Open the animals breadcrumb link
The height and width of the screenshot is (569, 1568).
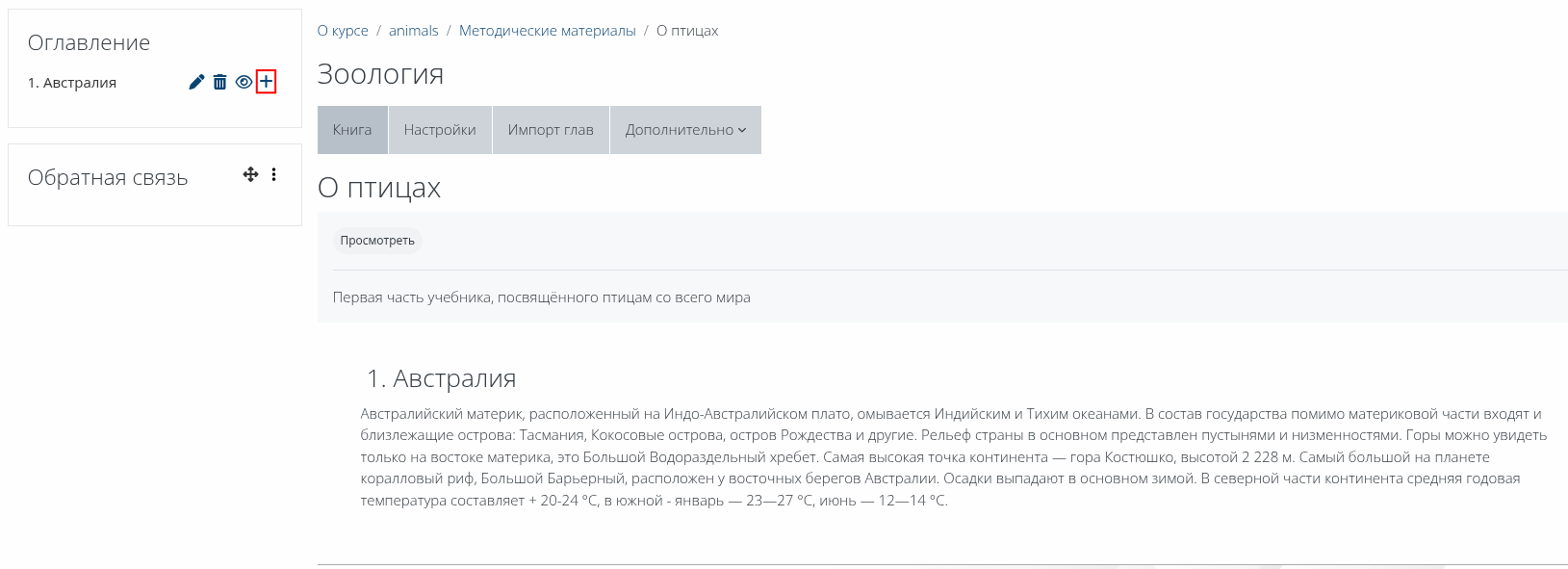[414, 31]
